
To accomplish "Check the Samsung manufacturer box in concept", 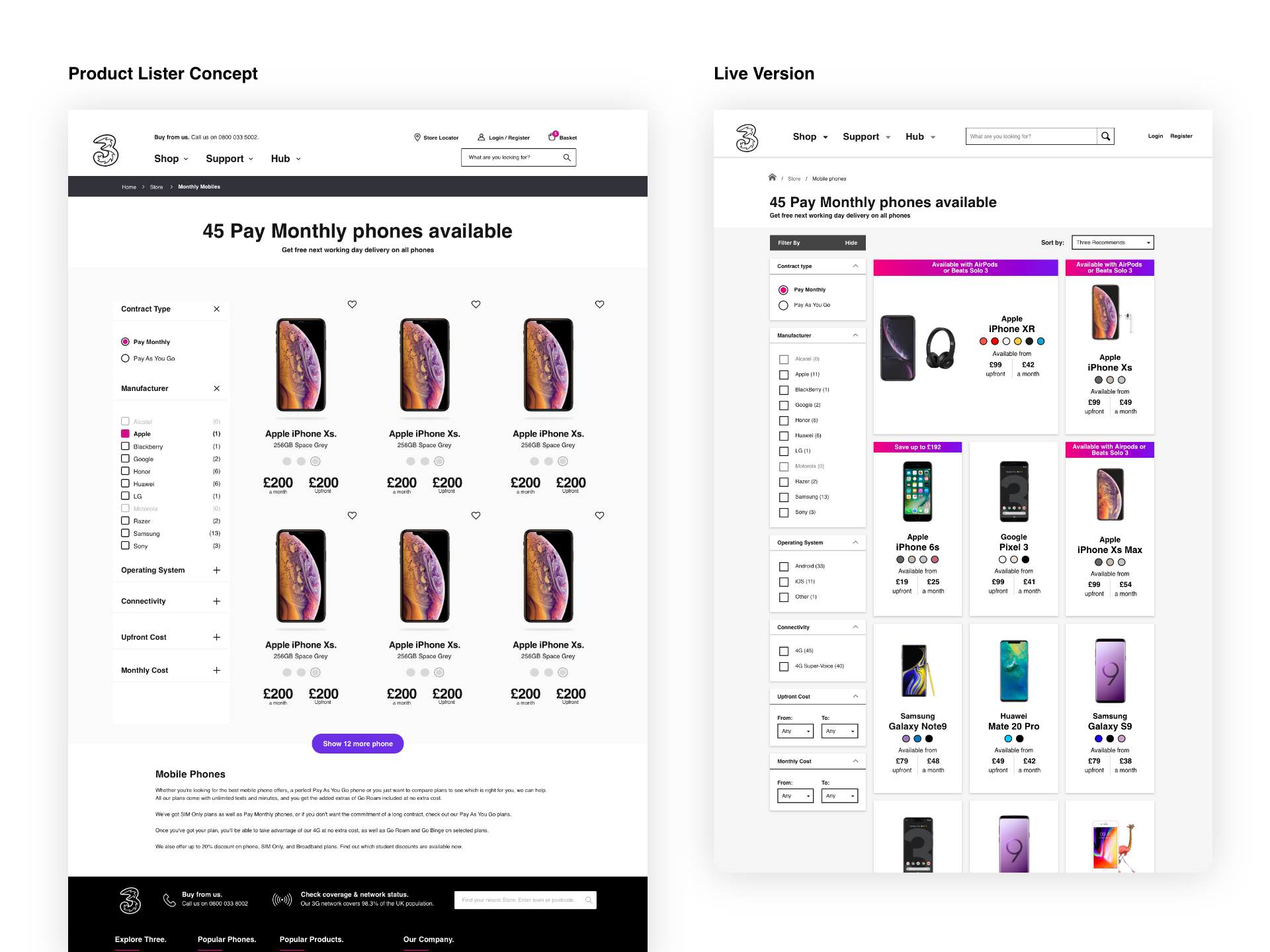I will pos(125,533).
